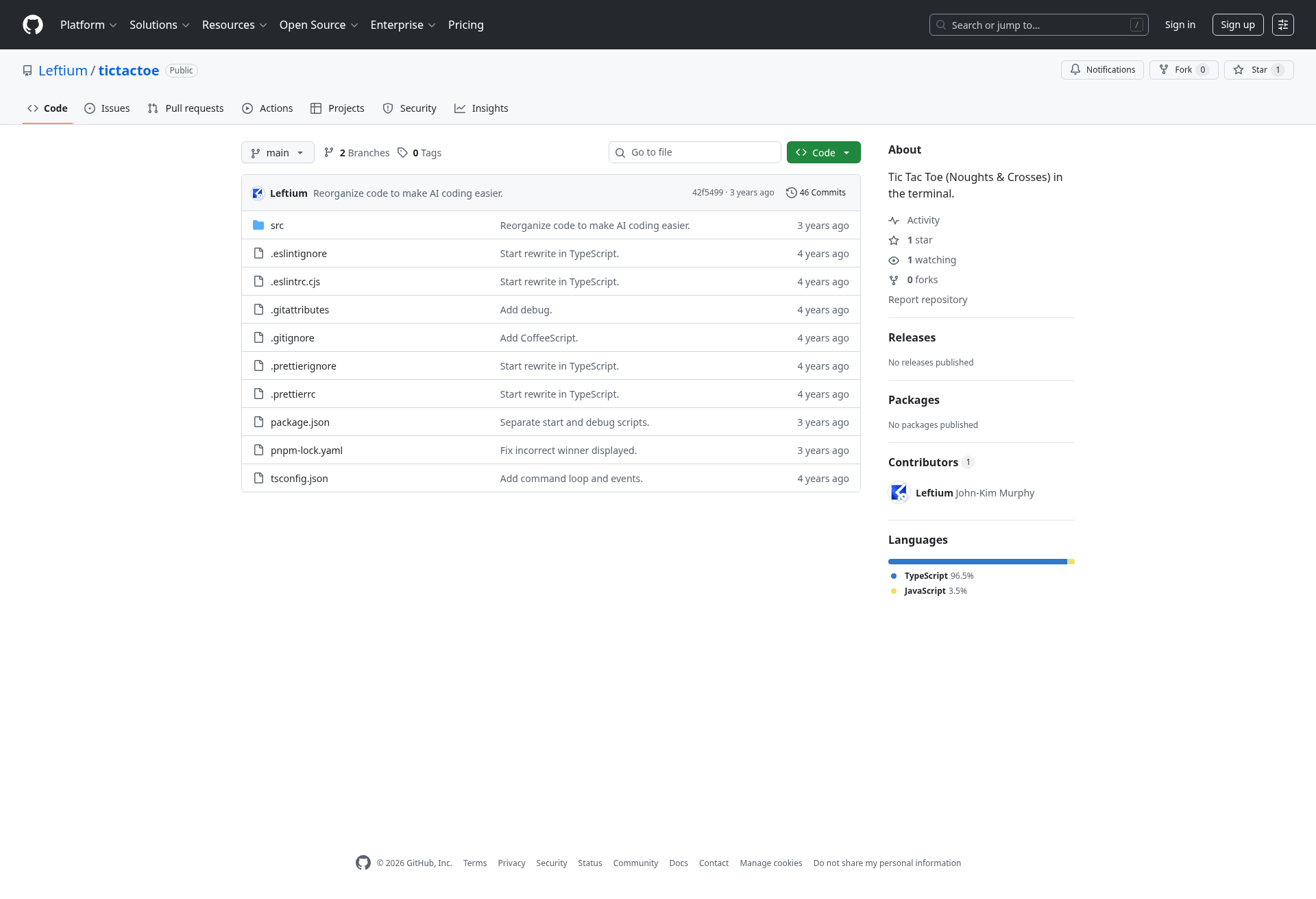Star the tictactoe repository

(x=1258, y=70)
